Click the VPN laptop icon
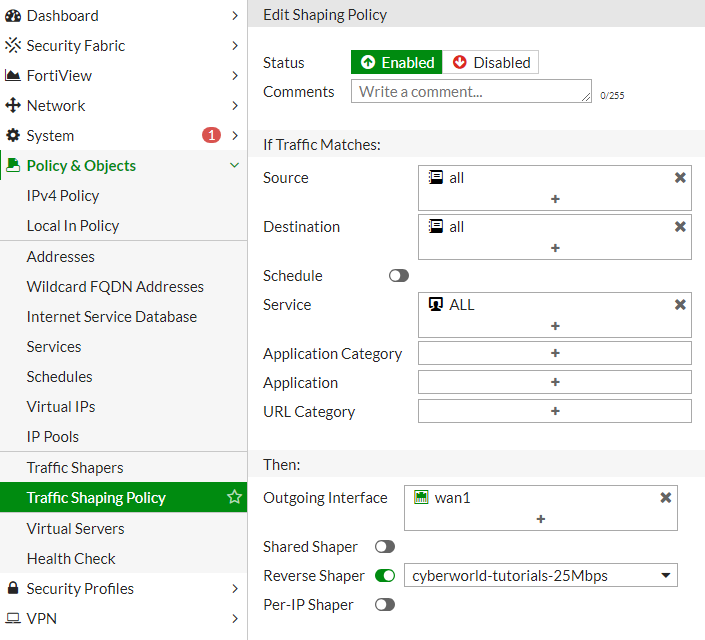This screenshot has width=705, height=640. click(13, 618)
